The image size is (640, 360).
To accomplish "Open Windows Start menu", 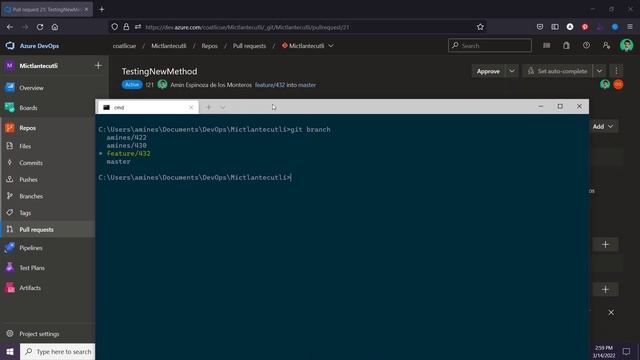I will tap(10, 351).
